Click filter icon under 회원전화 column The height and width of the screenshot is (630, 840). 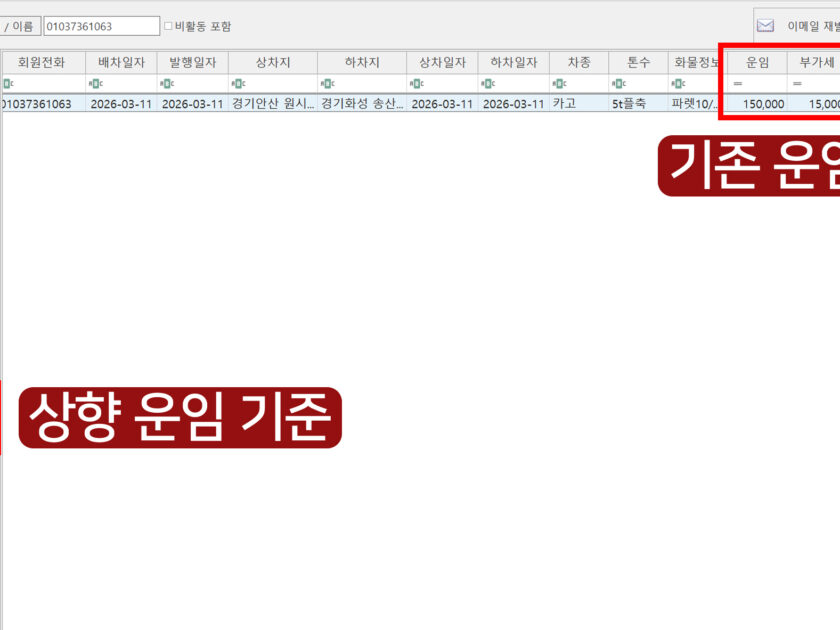8,84
